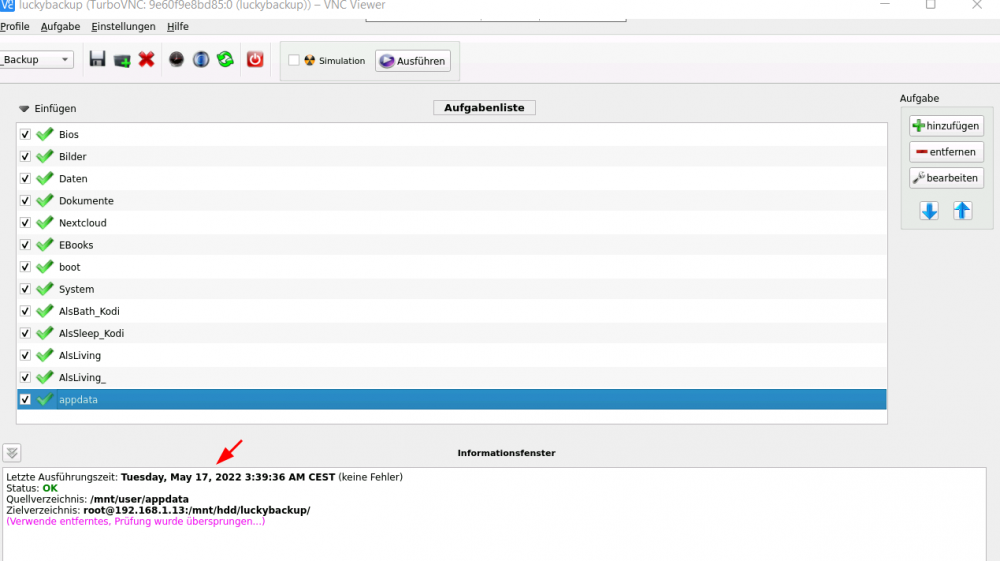
Task: Click the Informationsfenster heading
Action: pos(506,453)
